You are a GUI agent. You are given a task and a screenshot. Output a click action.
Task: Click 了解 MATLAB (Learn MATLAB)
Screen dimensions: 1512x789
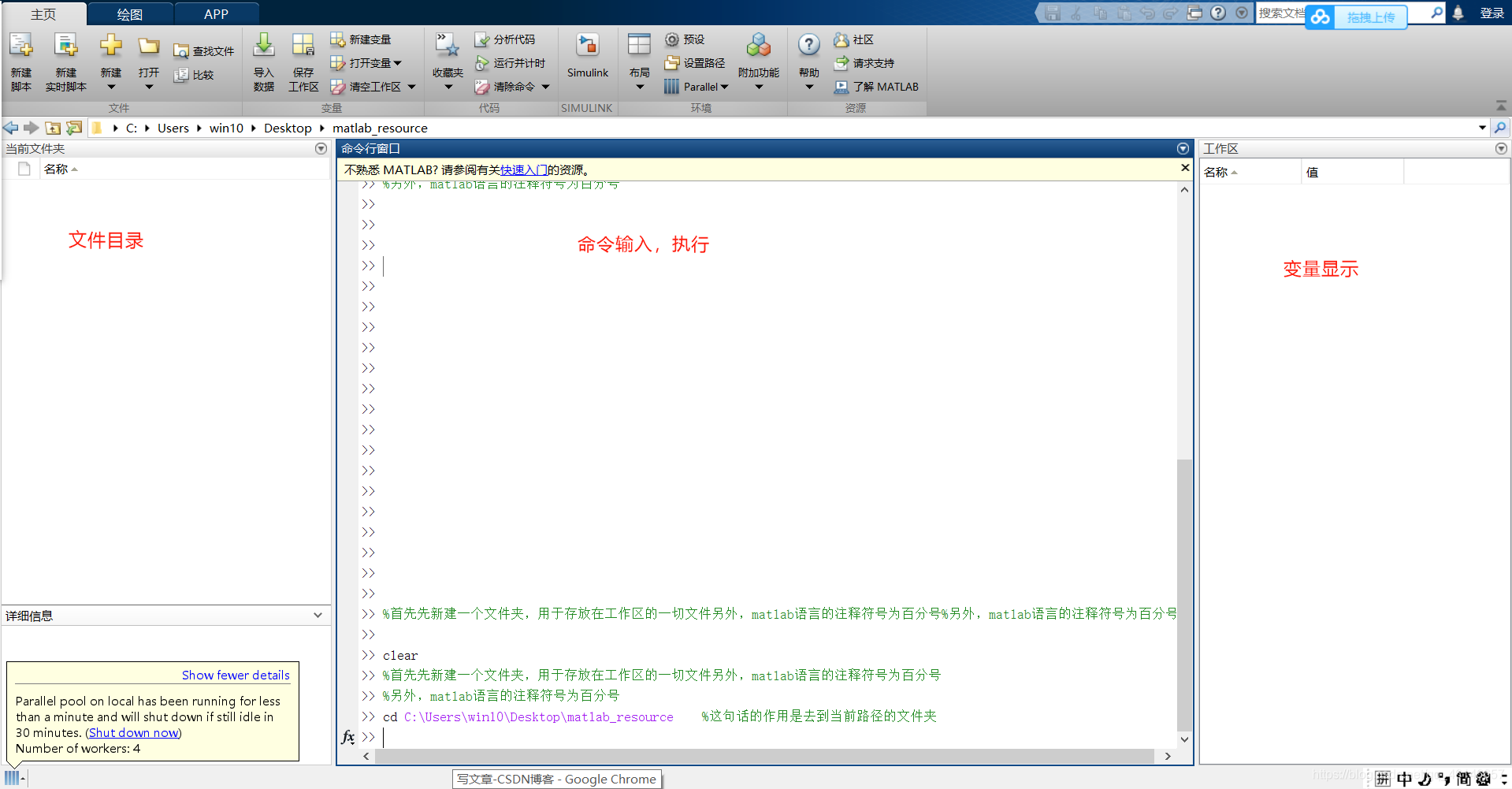click(x=876, y=87)
